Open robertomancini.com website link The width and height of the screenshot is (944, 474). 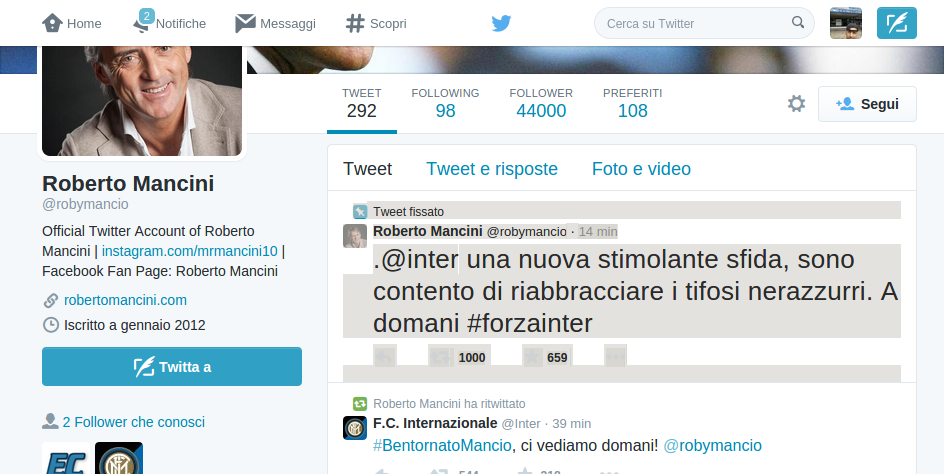pos(125,300)
